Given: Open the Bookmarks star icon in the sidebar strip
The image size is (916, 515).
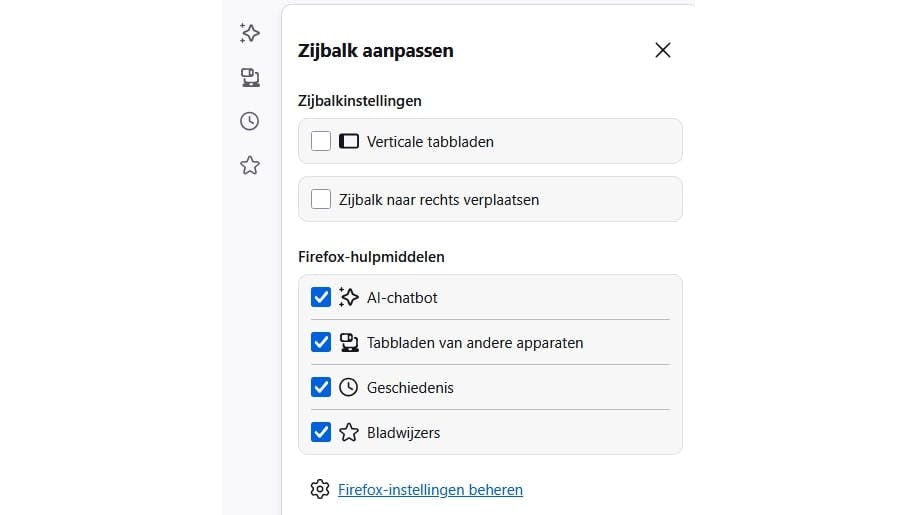Looking at the screenshot, I should click(250, 165).
